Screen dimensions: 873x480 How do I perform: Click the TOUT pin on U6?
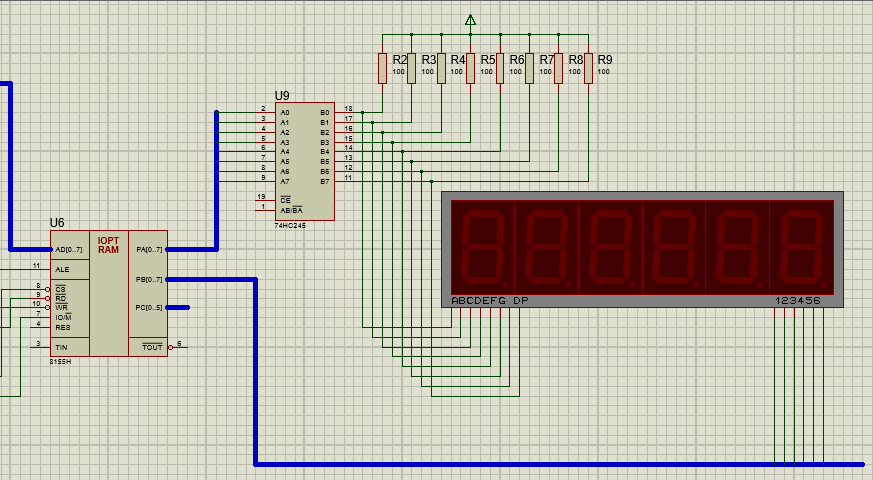[x=152, y=346]
